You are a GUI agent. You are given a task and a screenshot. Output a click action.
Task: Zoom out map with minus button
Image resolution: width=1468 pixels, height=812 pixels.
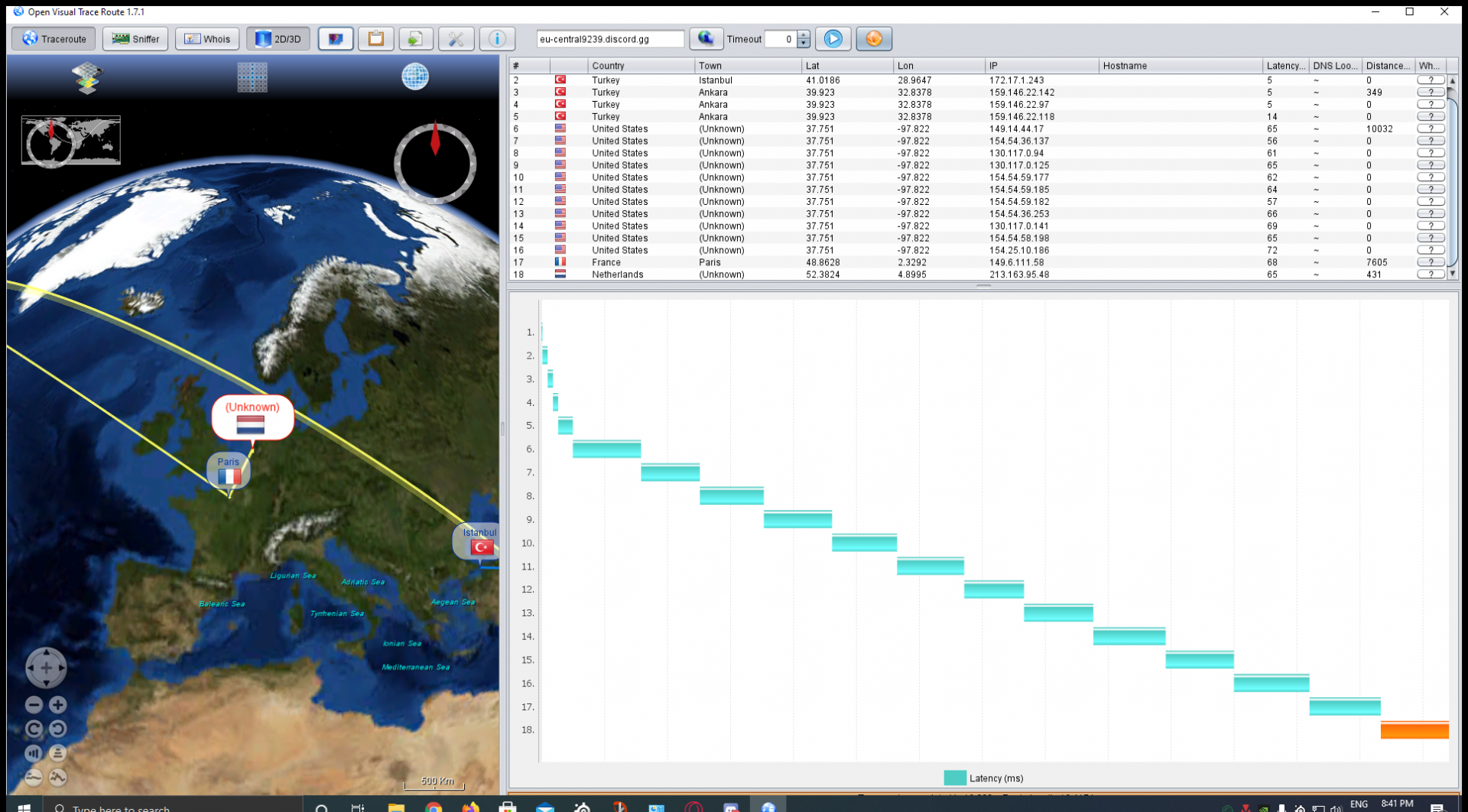point(34,705)
